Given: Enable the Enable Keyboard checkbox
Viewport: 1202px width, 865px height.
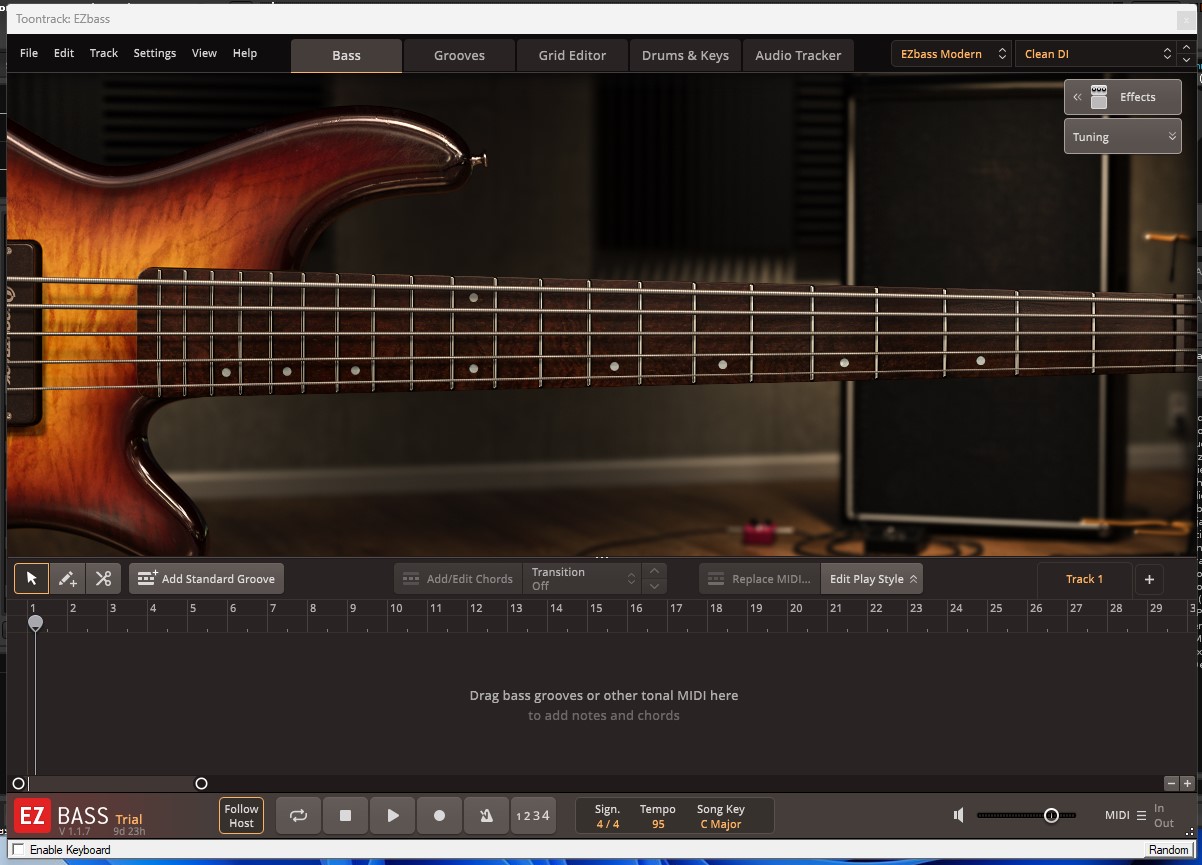Looking at the screenshot, I should click(x=18, y=850).
